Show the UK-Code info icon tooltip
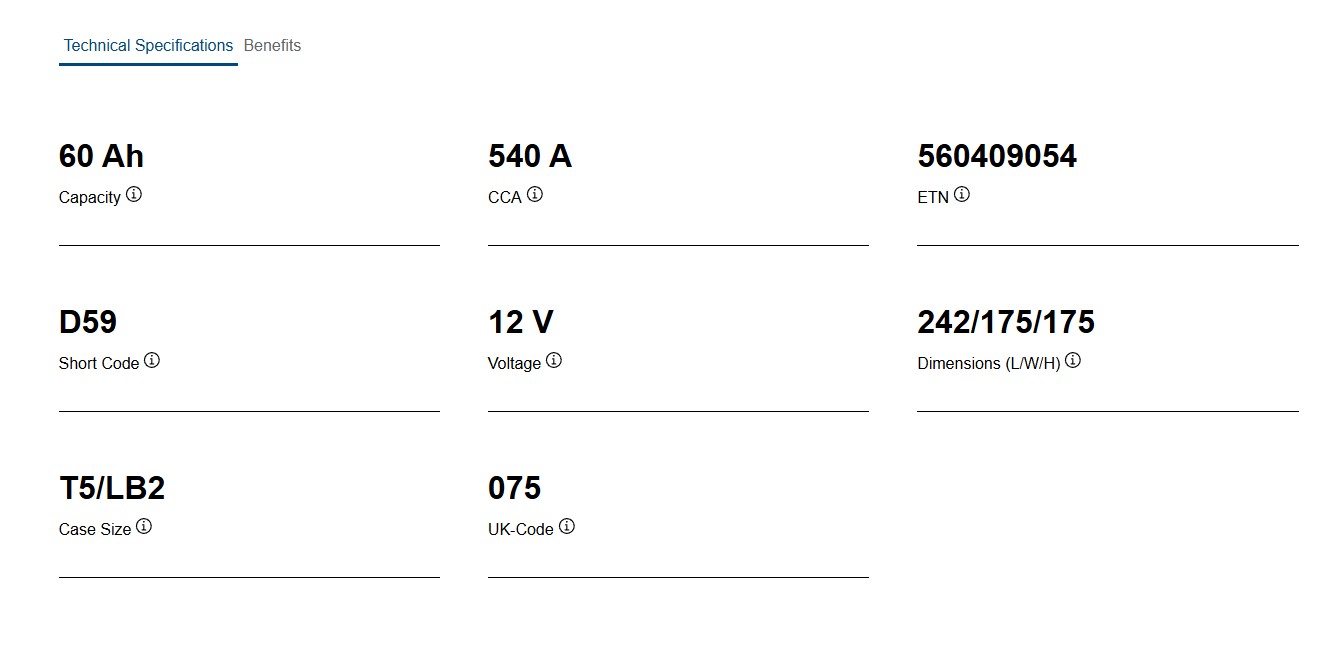 pos(567,526)
